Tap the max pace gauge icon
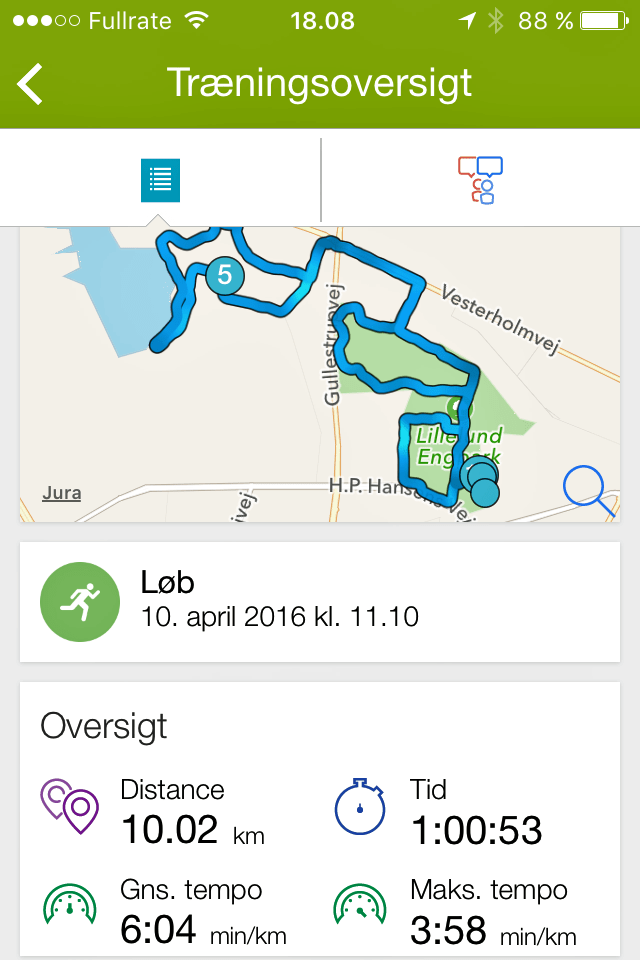 360,904
